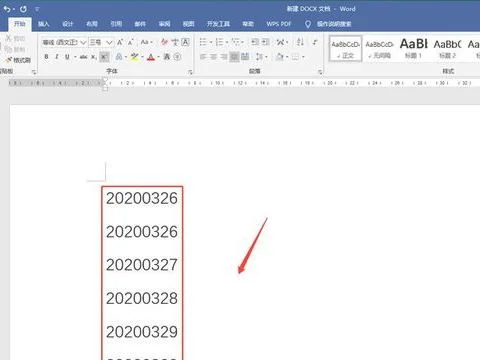Image resolution: width=480 pixels, height=360 pixels.
Task: Click the strikethrough abc icon
Action: (84, 57)
